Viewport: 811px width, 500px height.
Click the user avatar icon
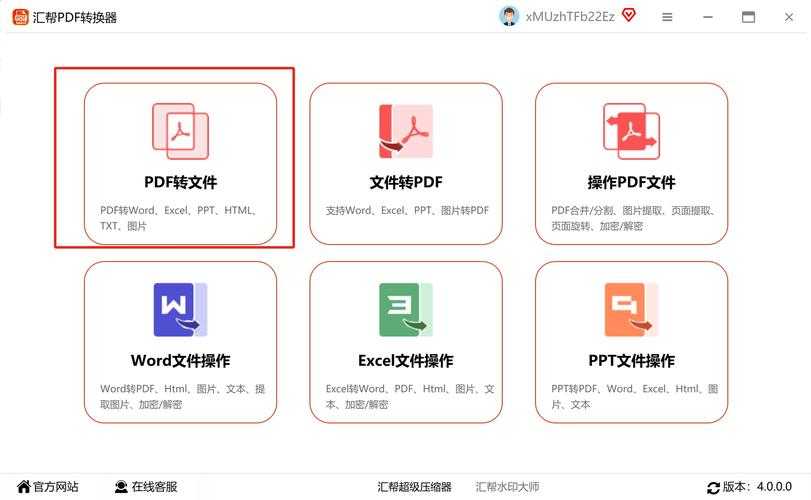click(509, 17)
